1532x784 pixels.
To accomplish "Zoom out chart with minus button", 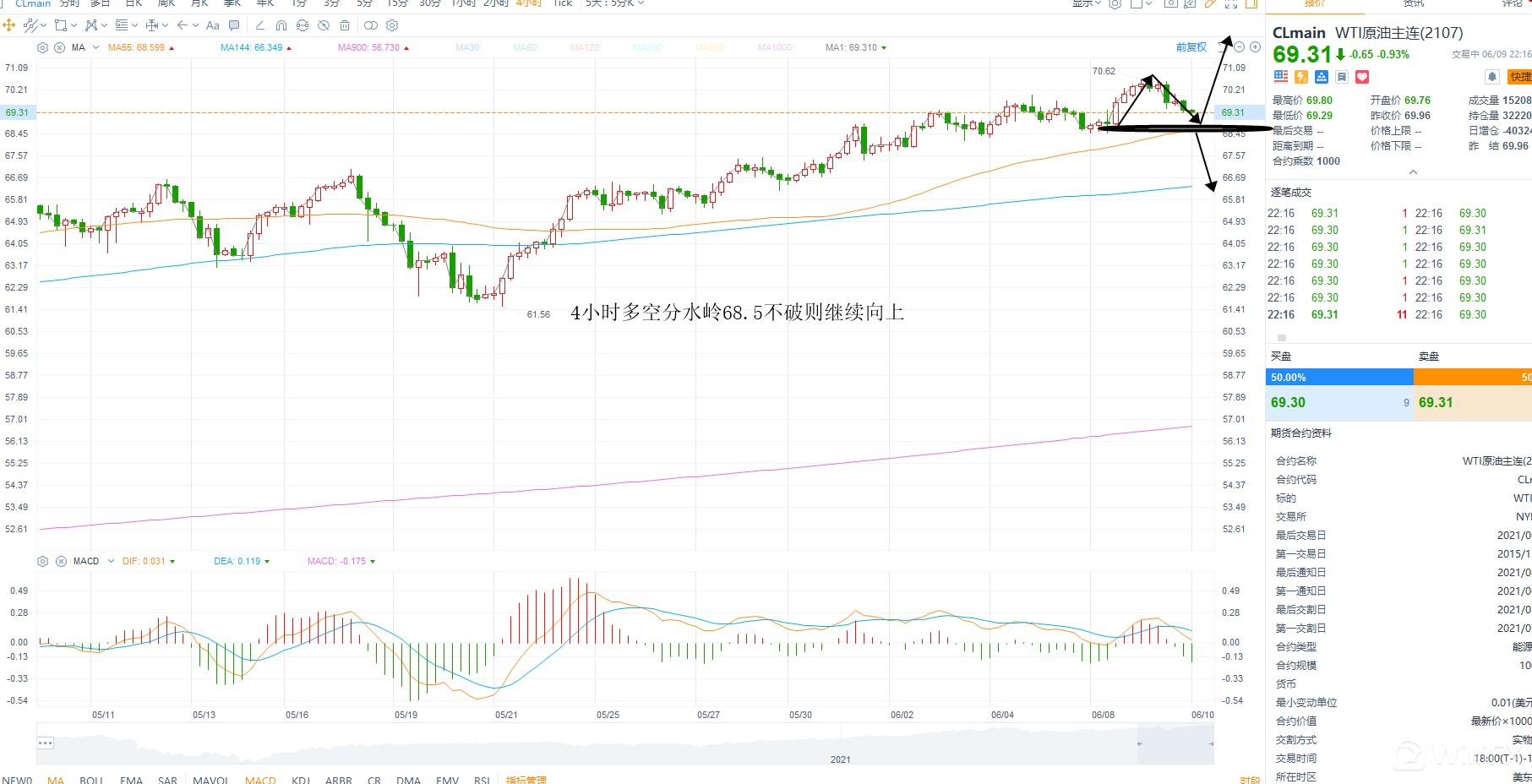I will coord(1240,47).
